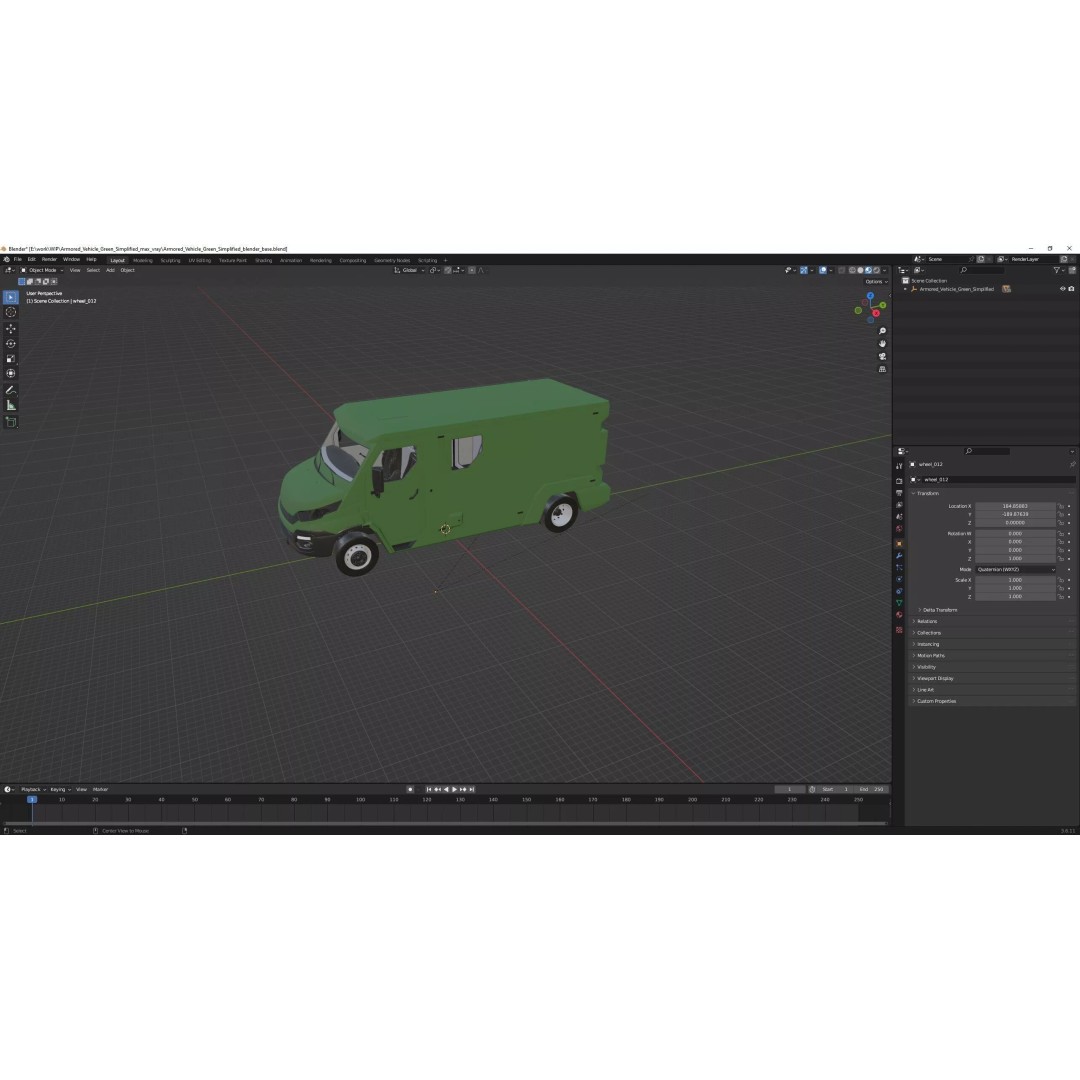
Task: Select the Transform tool
Action: click(10, 373)
